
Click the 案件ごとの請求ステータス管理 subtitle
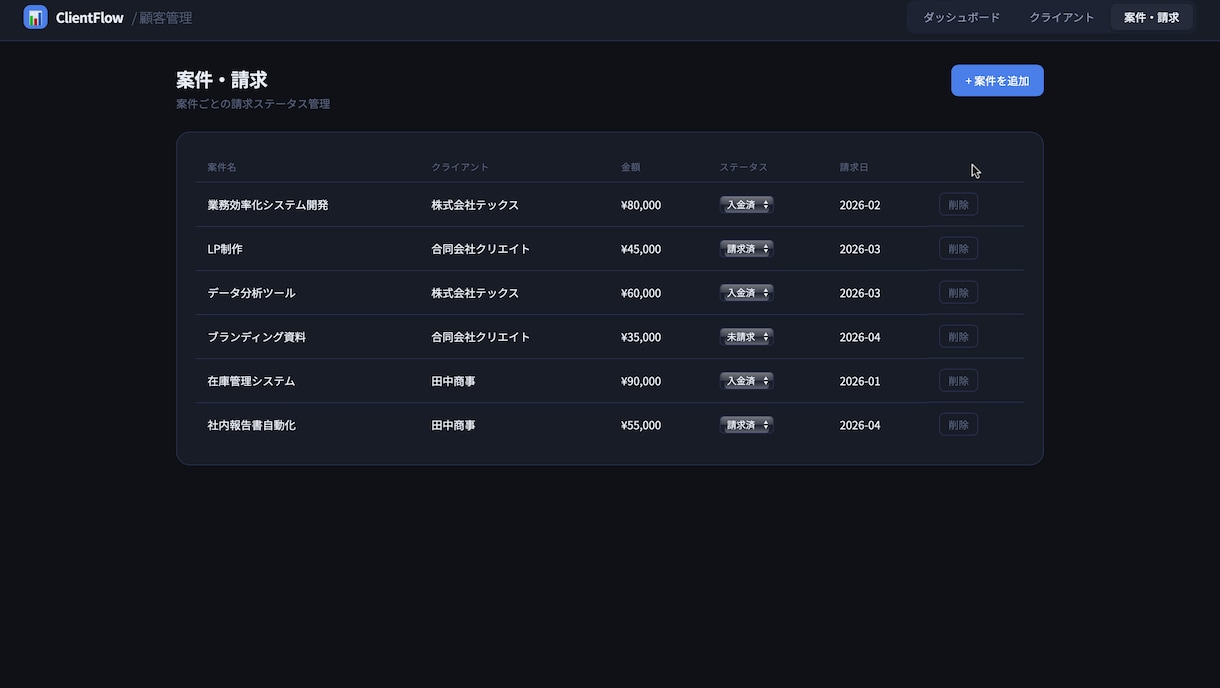point(253,104)
